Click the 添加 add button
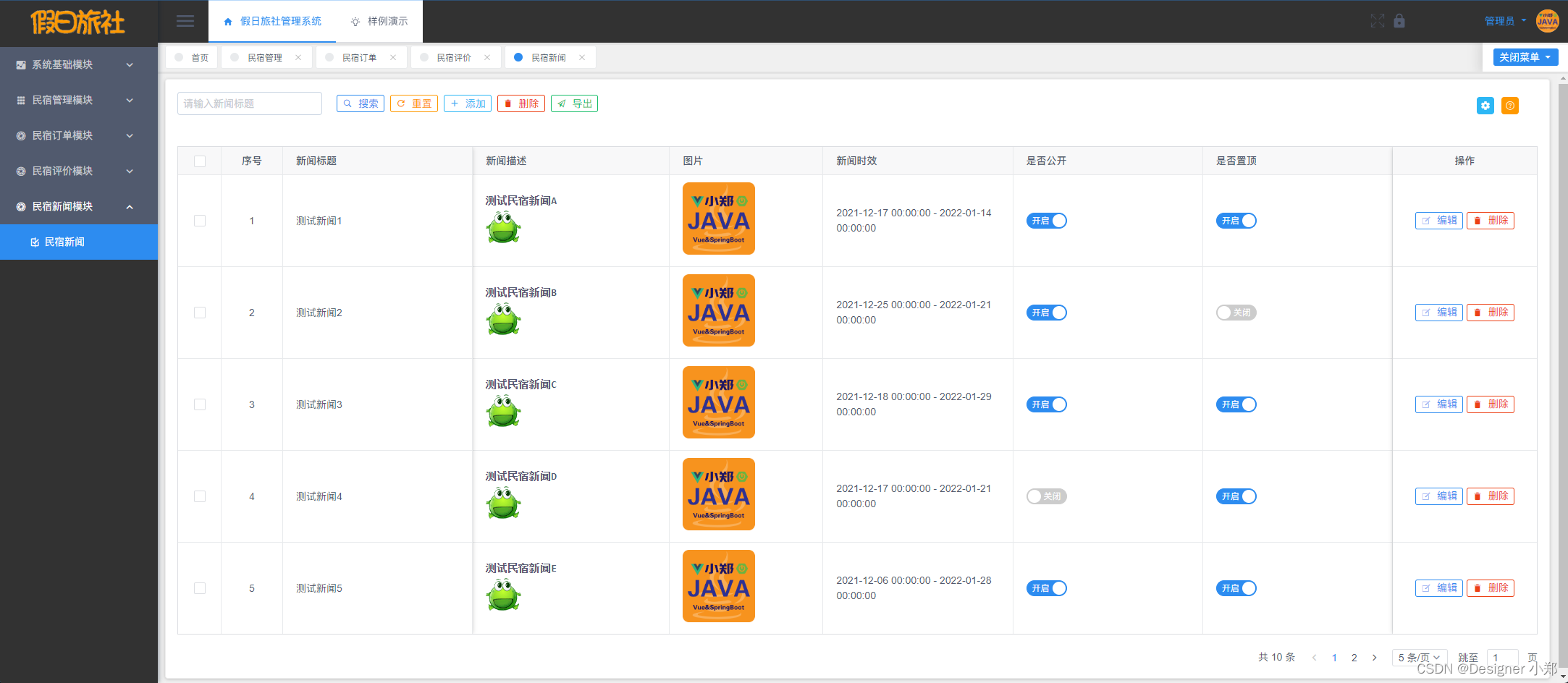Image resolution: width=1568 pixels, height=683 pixels. point(468,103)
